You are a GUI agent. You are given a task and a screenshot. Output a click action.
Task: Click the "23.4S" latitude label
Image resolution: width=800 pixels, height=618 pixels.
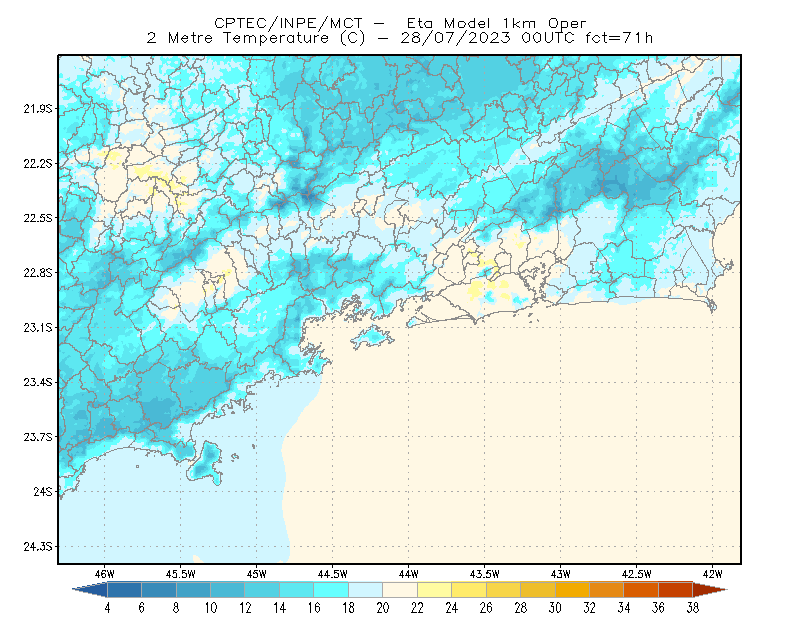coord(38,382)
